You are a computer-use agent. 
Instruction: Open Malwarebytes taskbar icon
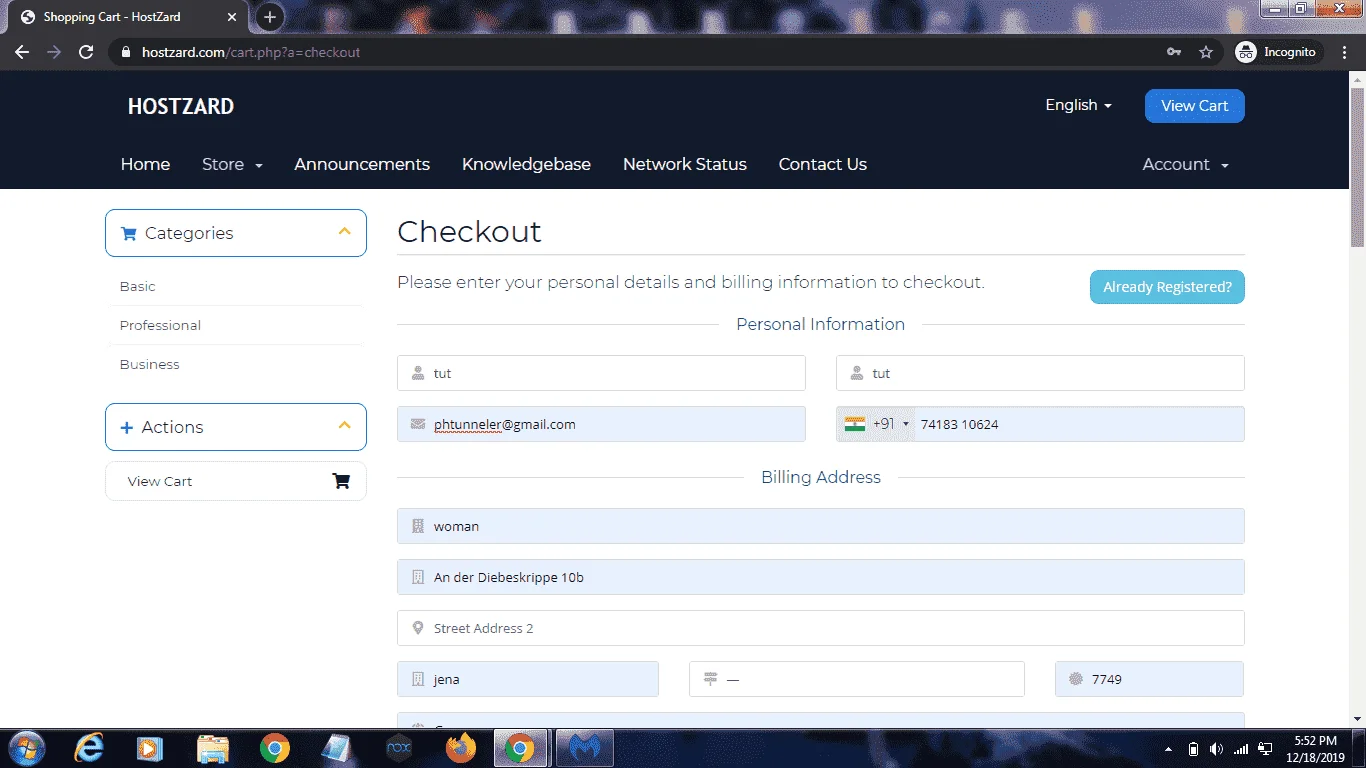pos(584,748)
